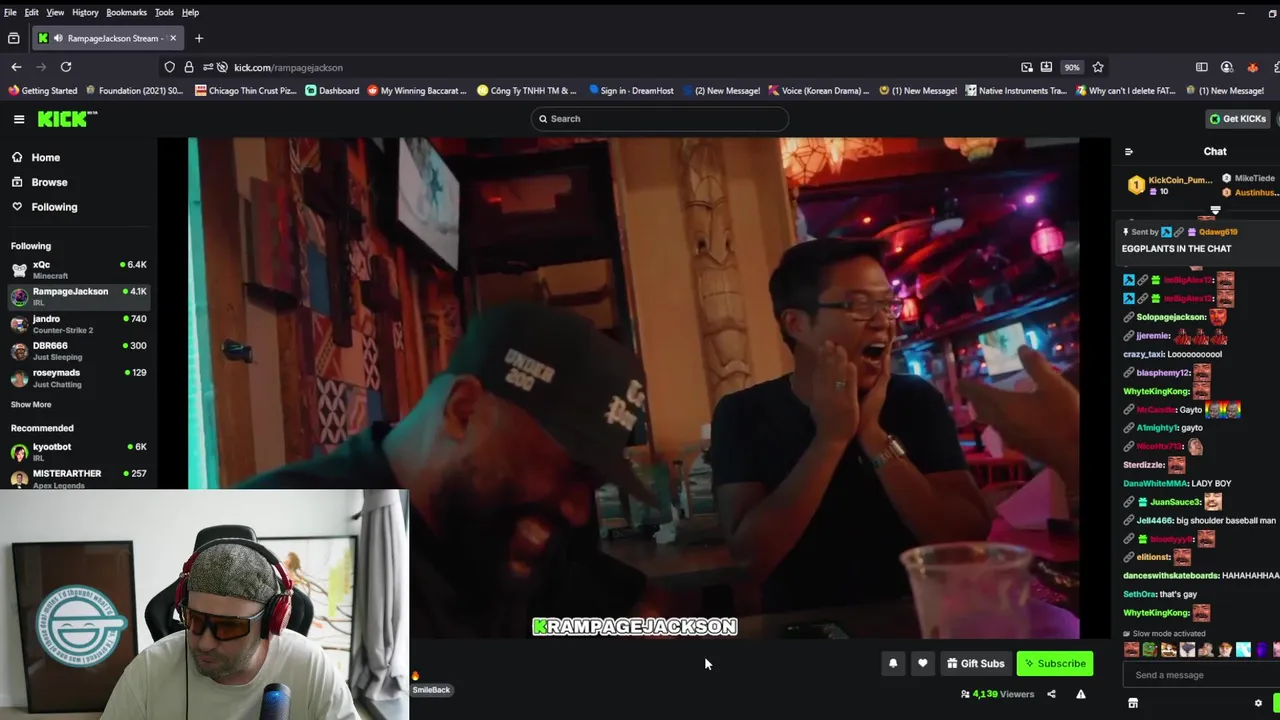Click crazy_taxi username in chat
1280x720 pixels.
pyautogui.click(x=1143, y=354)
